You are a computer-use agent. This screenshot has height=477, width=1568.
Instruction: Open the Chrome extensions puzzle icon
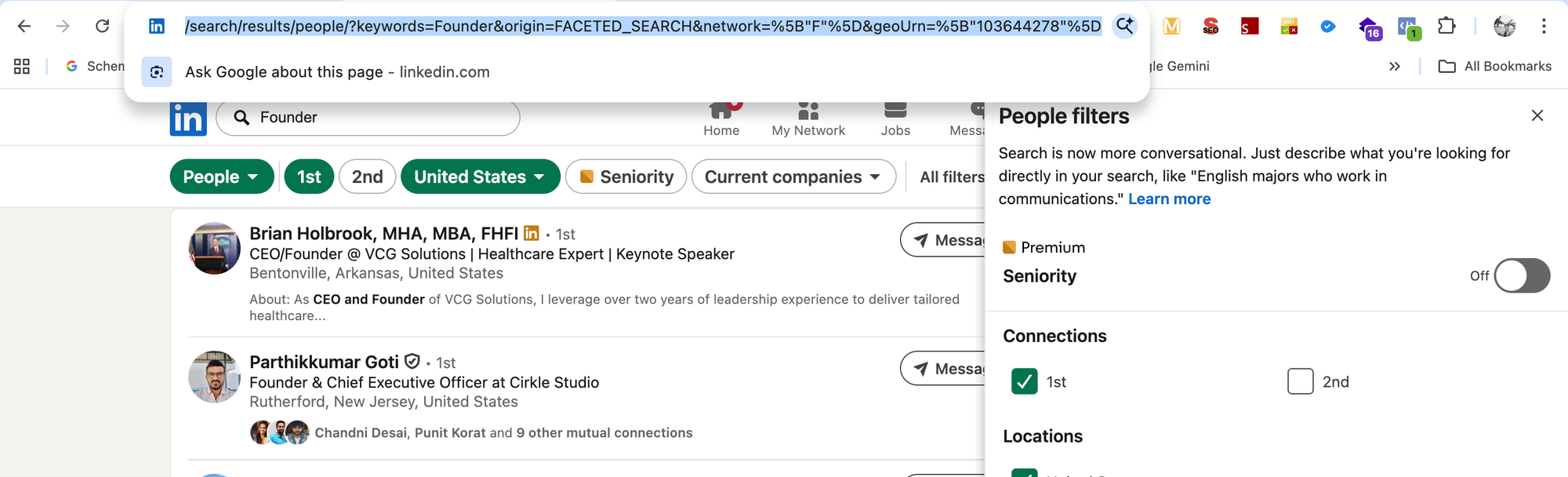pos(1446,26)
